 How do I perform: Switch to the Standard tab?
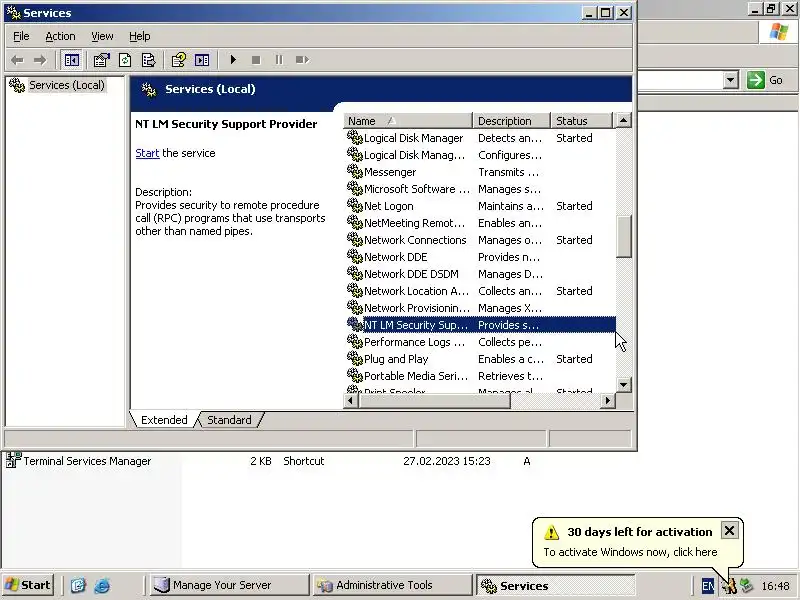click(229, 420)
